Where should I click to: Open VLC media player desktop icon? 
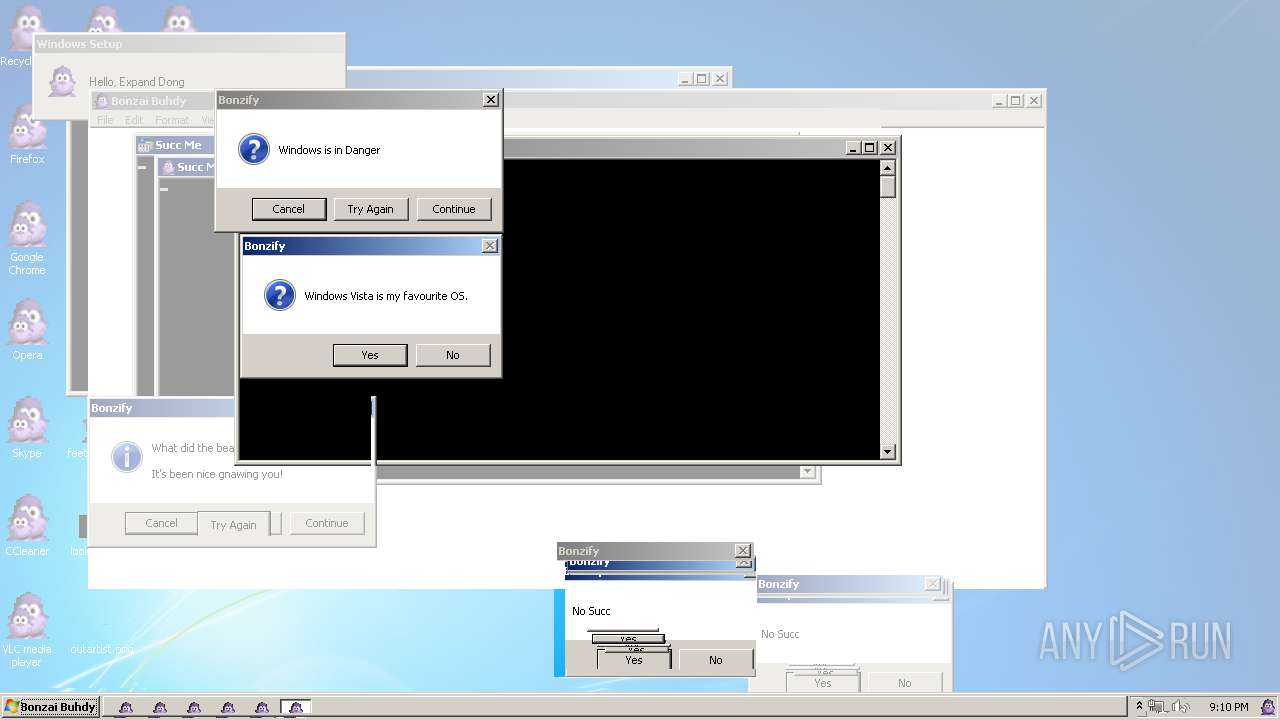[x=27, y=630]
